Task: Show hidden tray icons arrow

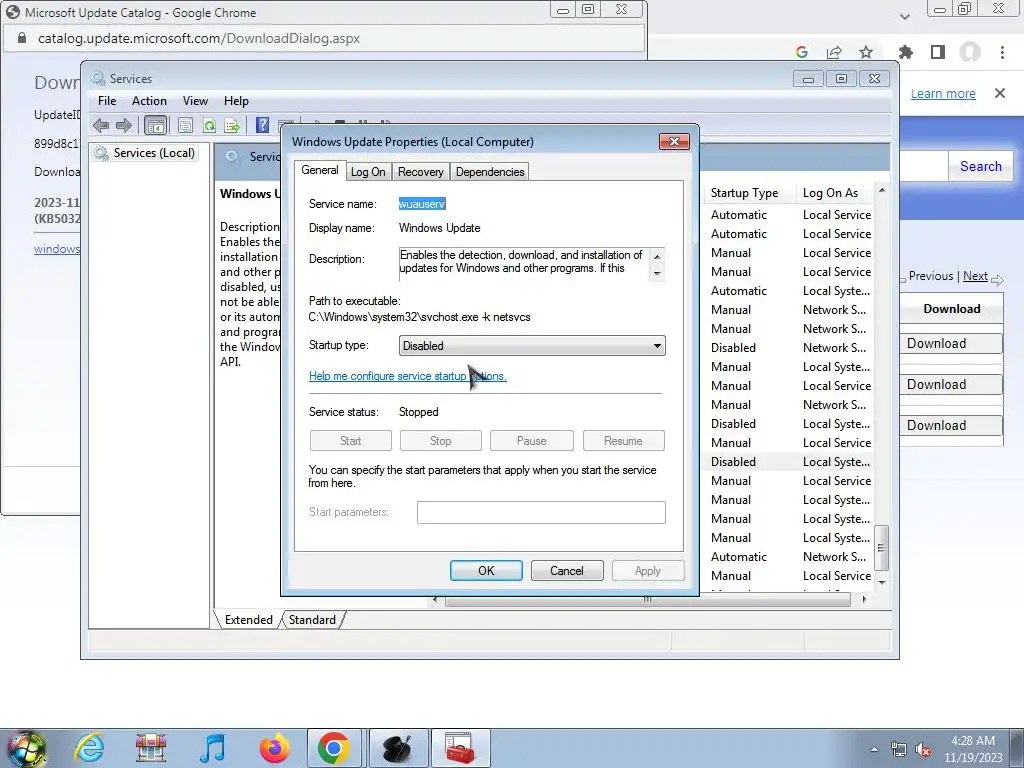Action: [874, 750]
